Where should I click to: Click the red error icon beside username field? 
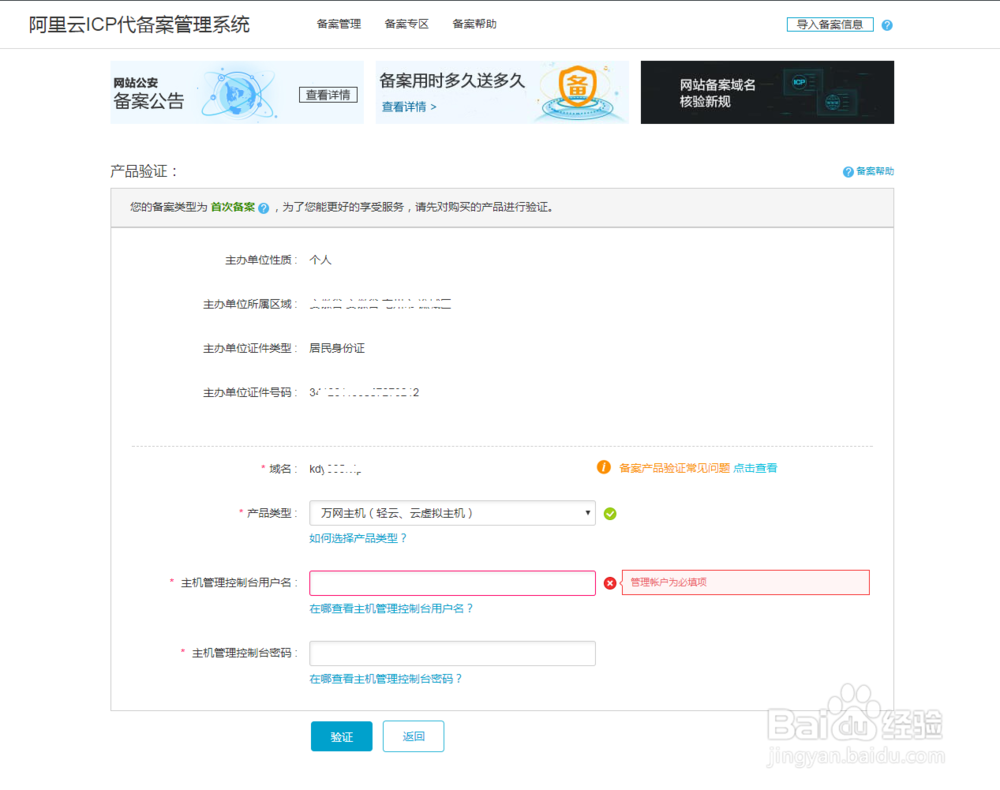tap(610, 583)
